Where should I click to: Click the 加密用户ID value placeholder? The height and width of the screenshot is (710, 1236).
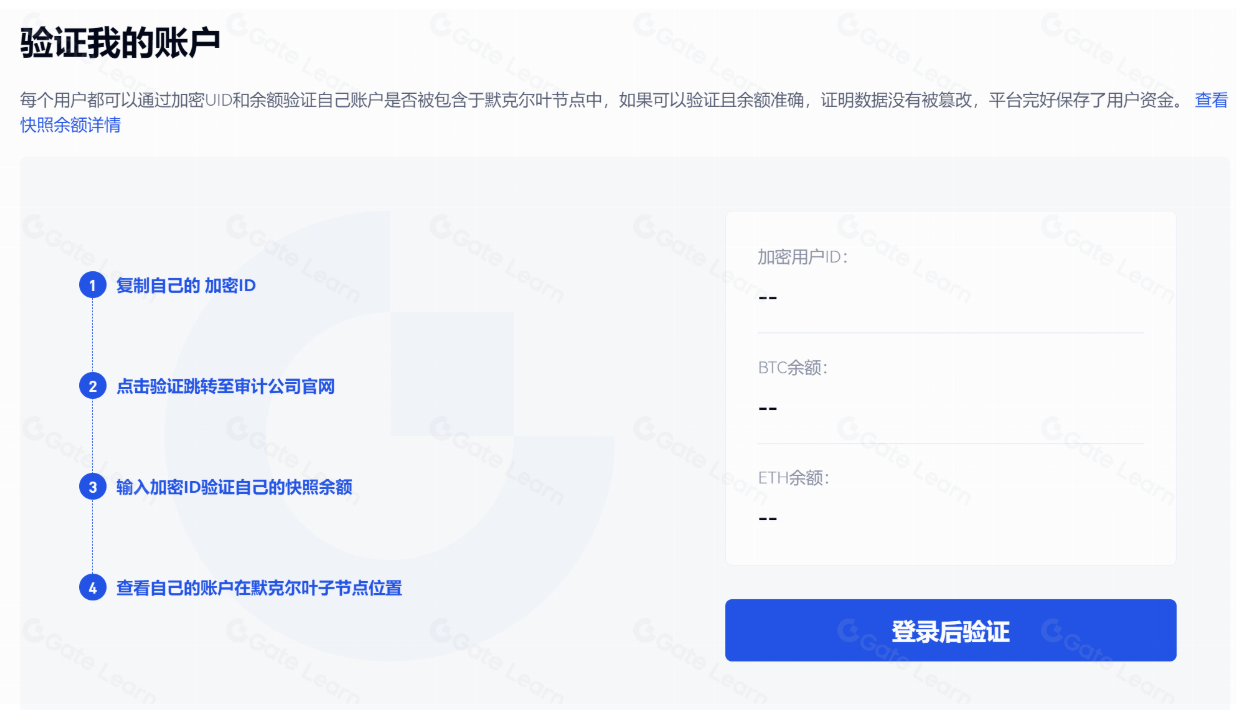[x=768, y=298]
